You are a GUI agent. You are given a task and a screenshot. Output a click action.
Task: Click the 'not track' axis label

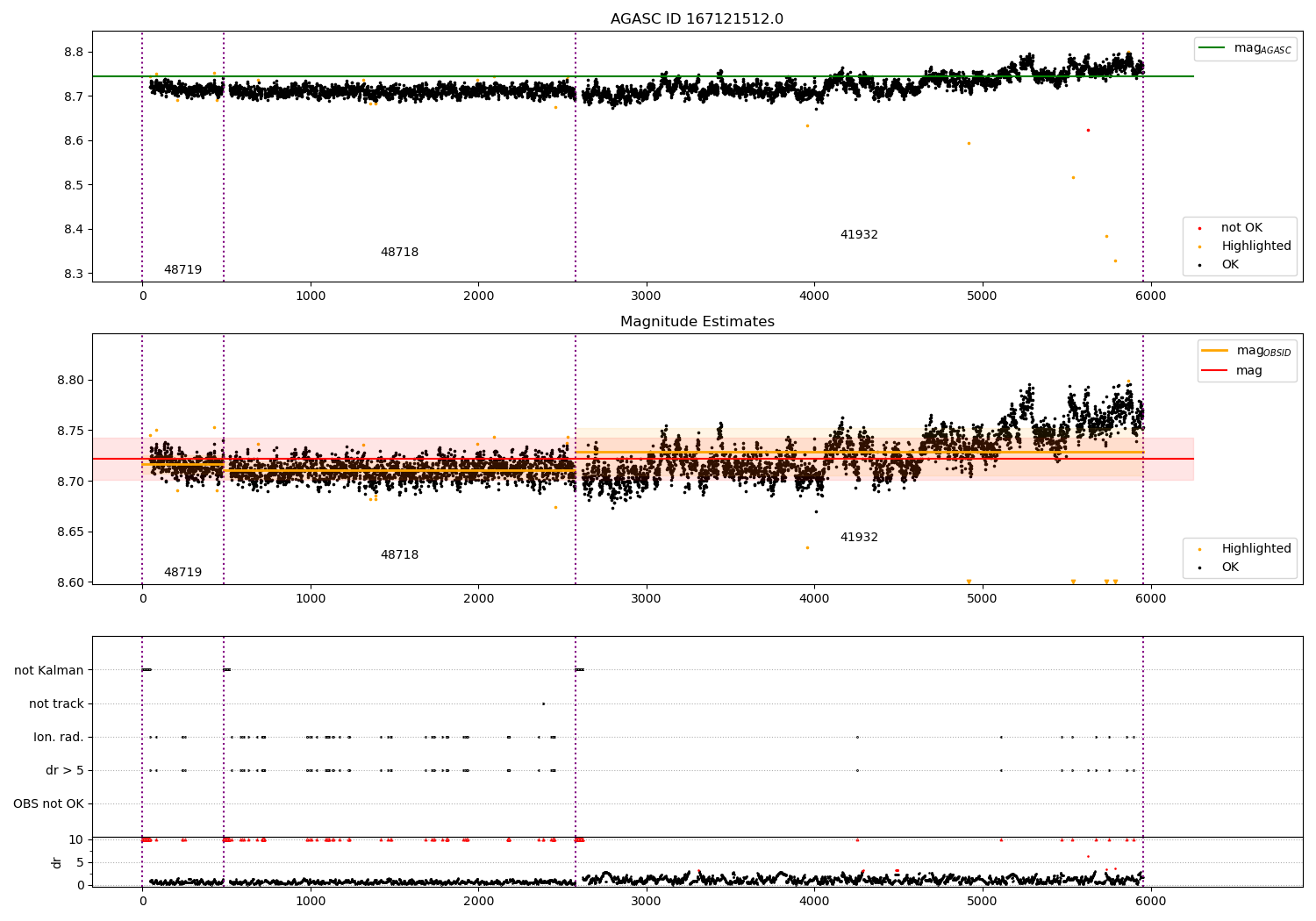click(x=56, y=703)
